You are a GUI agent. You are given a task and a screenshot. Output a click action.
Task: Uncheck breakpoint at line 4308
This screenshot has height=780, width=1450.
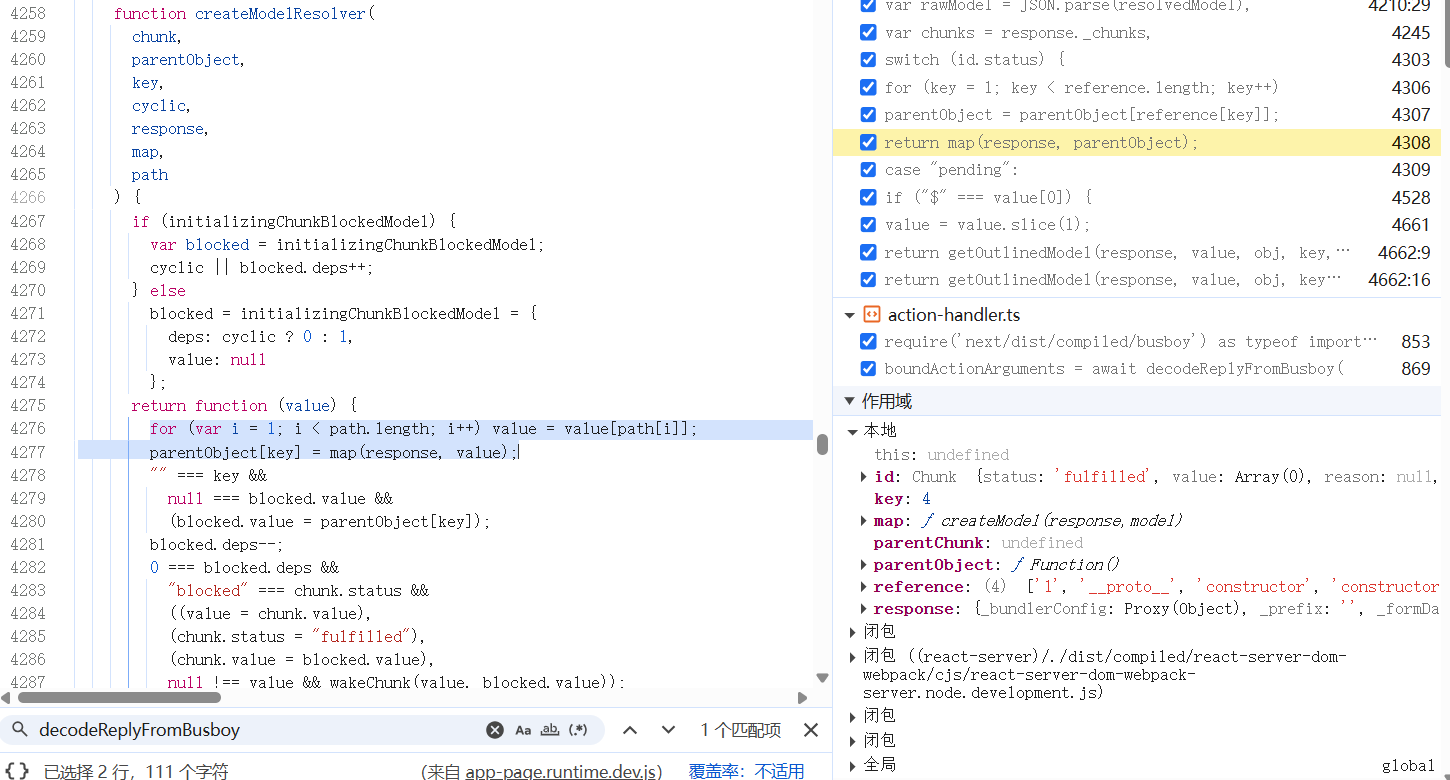[x=868, y=143]
